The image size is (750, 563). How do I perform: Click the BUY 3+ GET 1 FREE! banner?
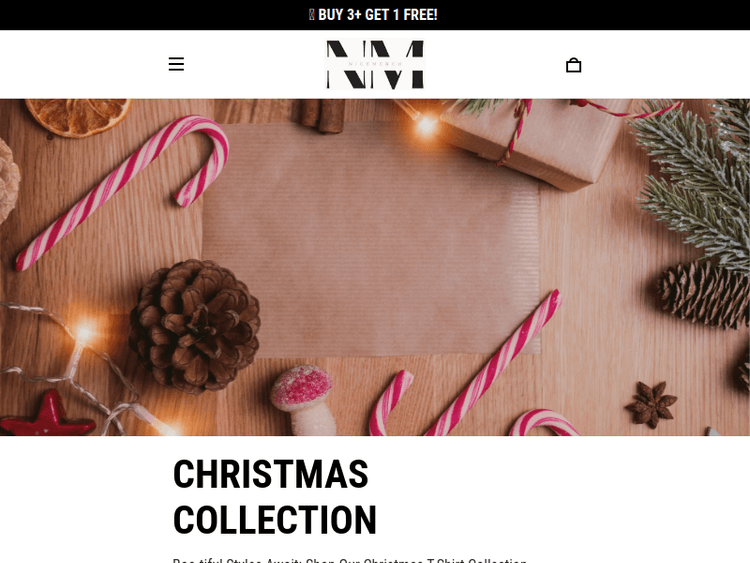[374, 15]
